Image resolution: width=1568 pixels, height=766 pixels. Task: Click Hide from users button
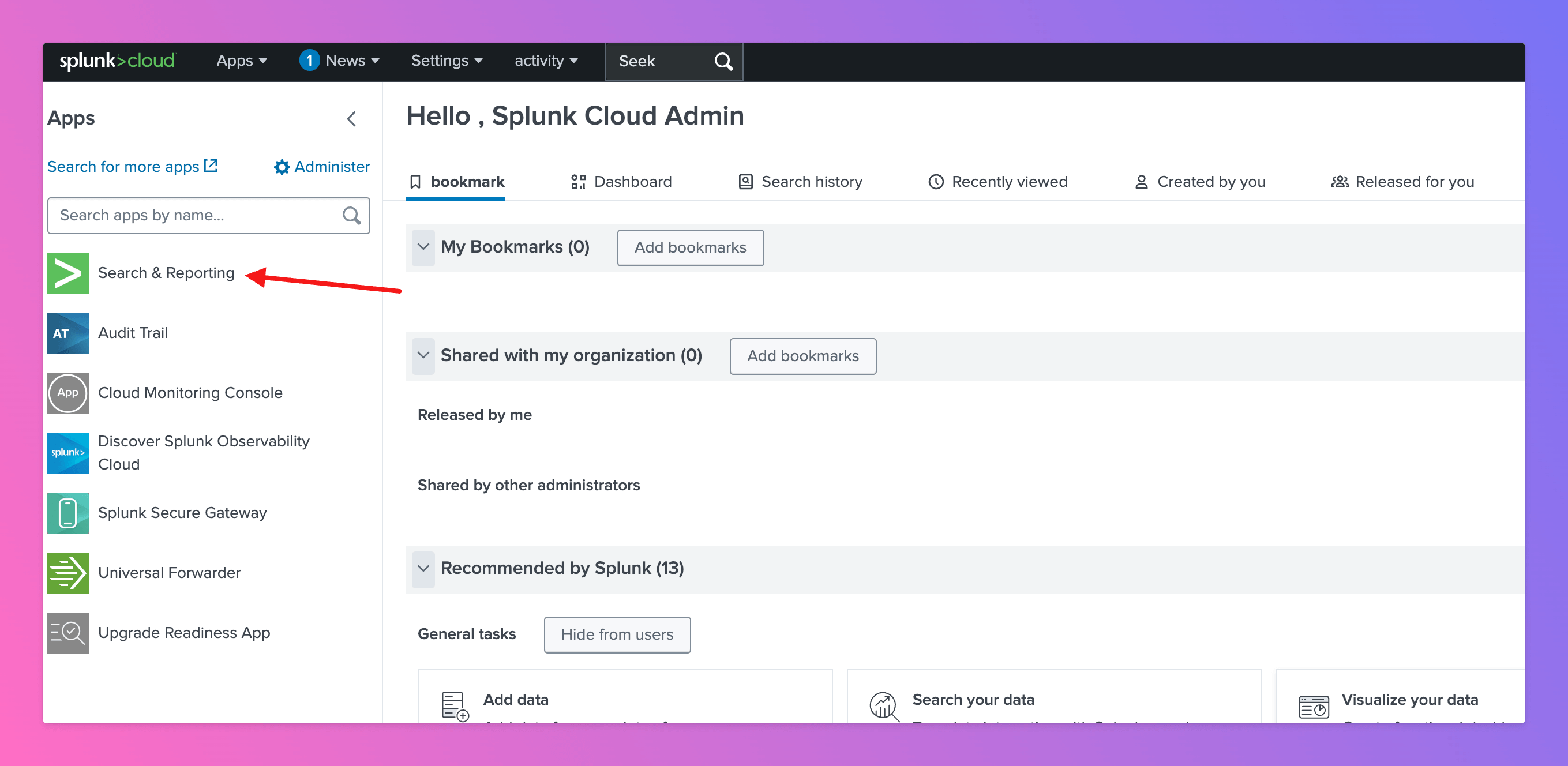click(617, 634)
